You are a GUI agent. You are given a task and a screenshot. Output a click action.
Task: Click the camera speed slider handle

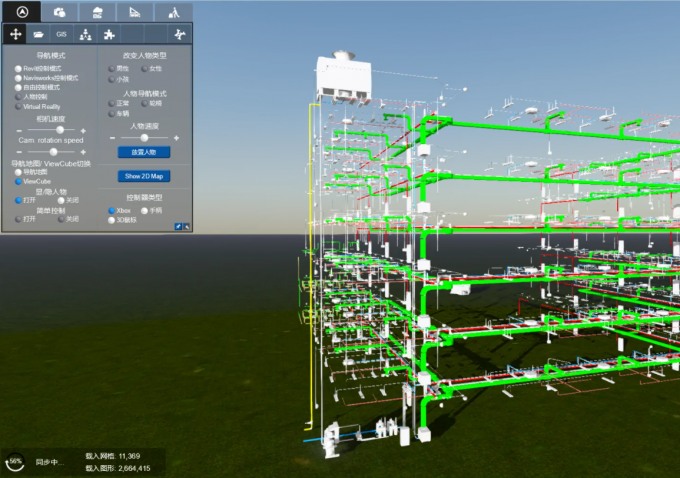coord(60,130)
